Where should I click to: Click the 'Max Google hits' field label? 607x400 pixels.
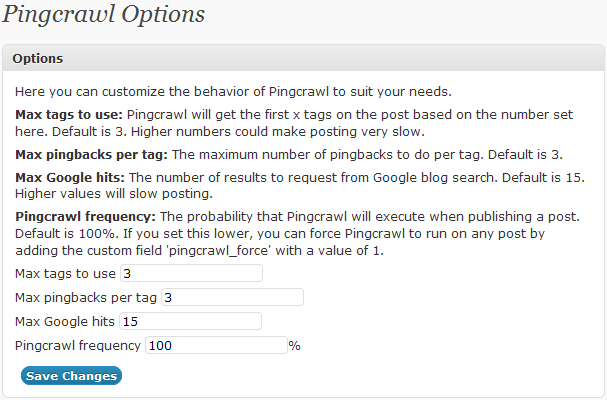point(65,321)
